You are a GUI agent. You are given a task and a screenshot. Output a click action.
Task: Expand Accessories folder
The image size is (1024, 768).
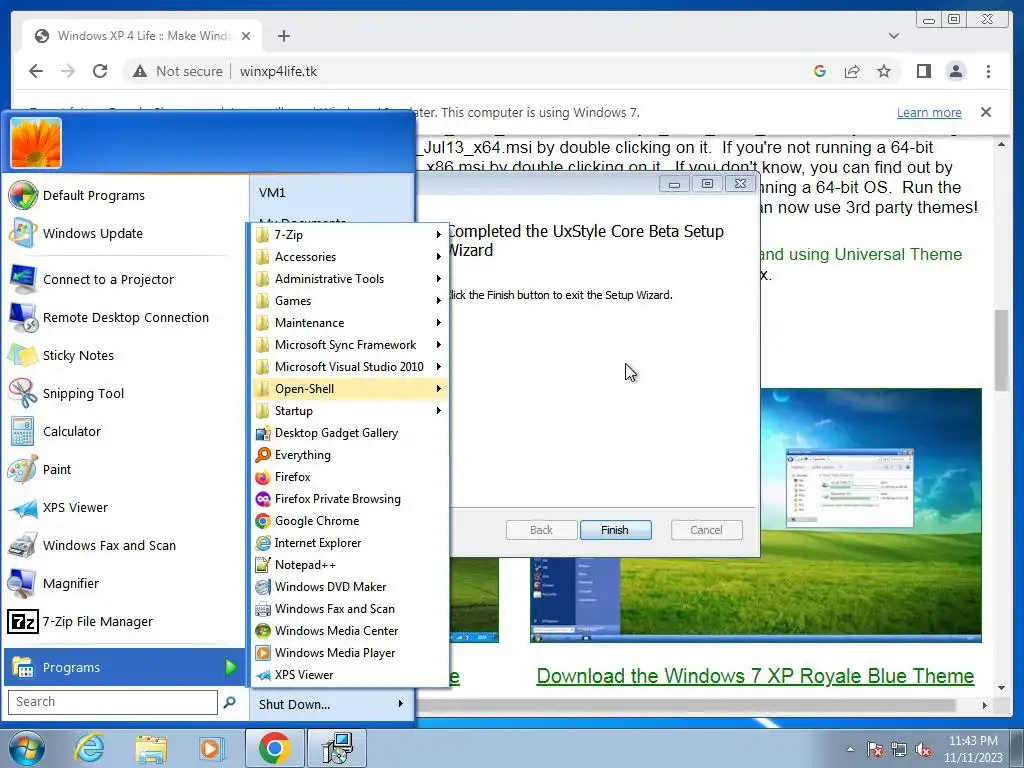pyautogui.click(x=349, y=257)
